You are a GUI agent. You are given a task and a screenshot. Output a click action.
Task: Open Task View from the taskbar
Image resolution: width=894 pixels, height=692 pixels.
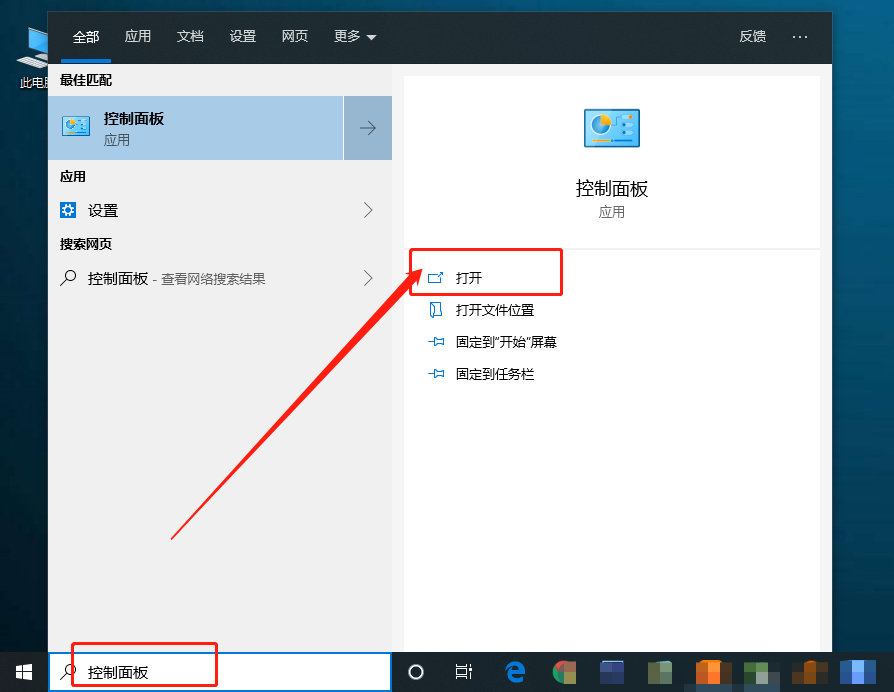pos(463,671)
